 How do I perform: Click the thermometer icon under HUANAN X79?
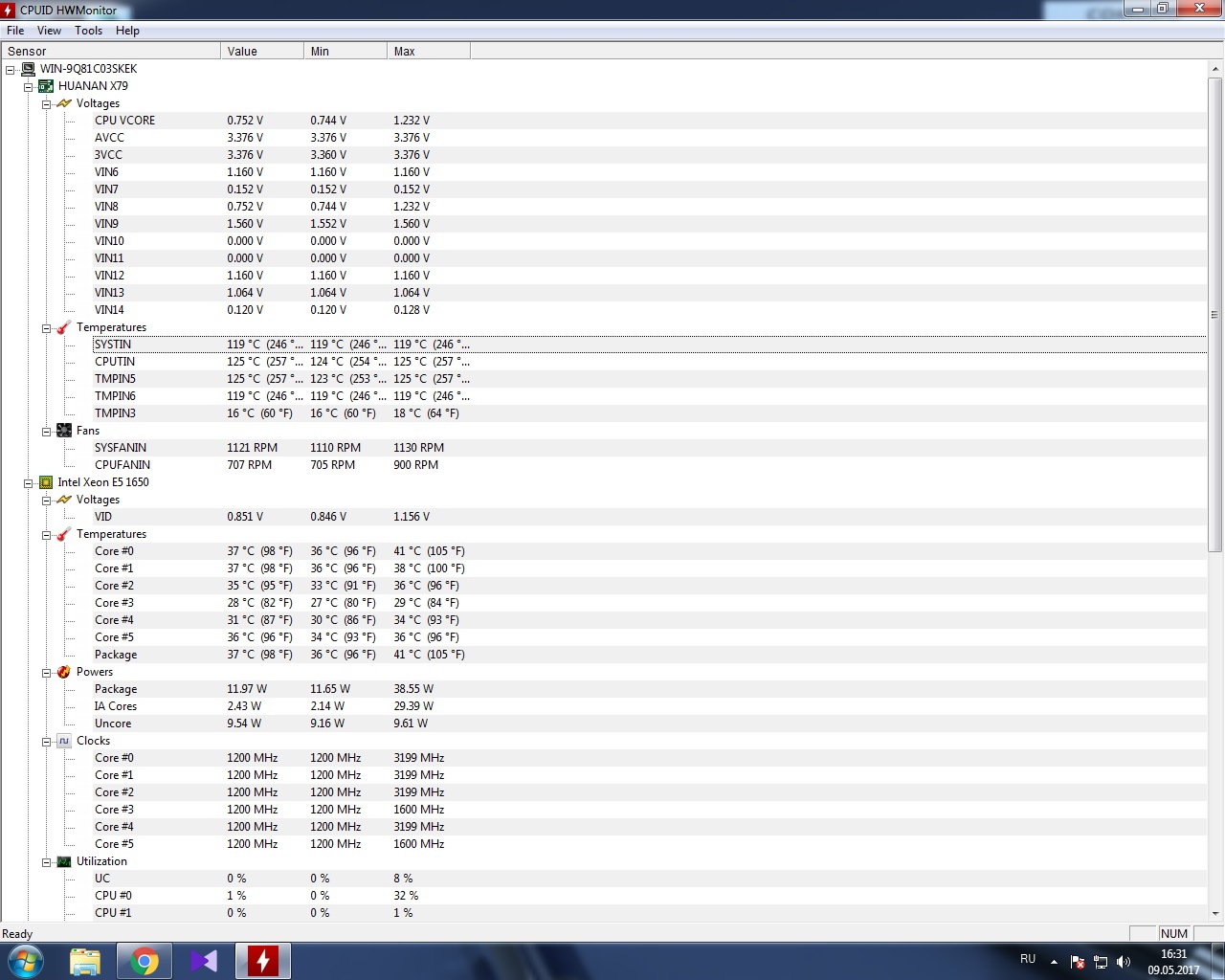[64, 327]
